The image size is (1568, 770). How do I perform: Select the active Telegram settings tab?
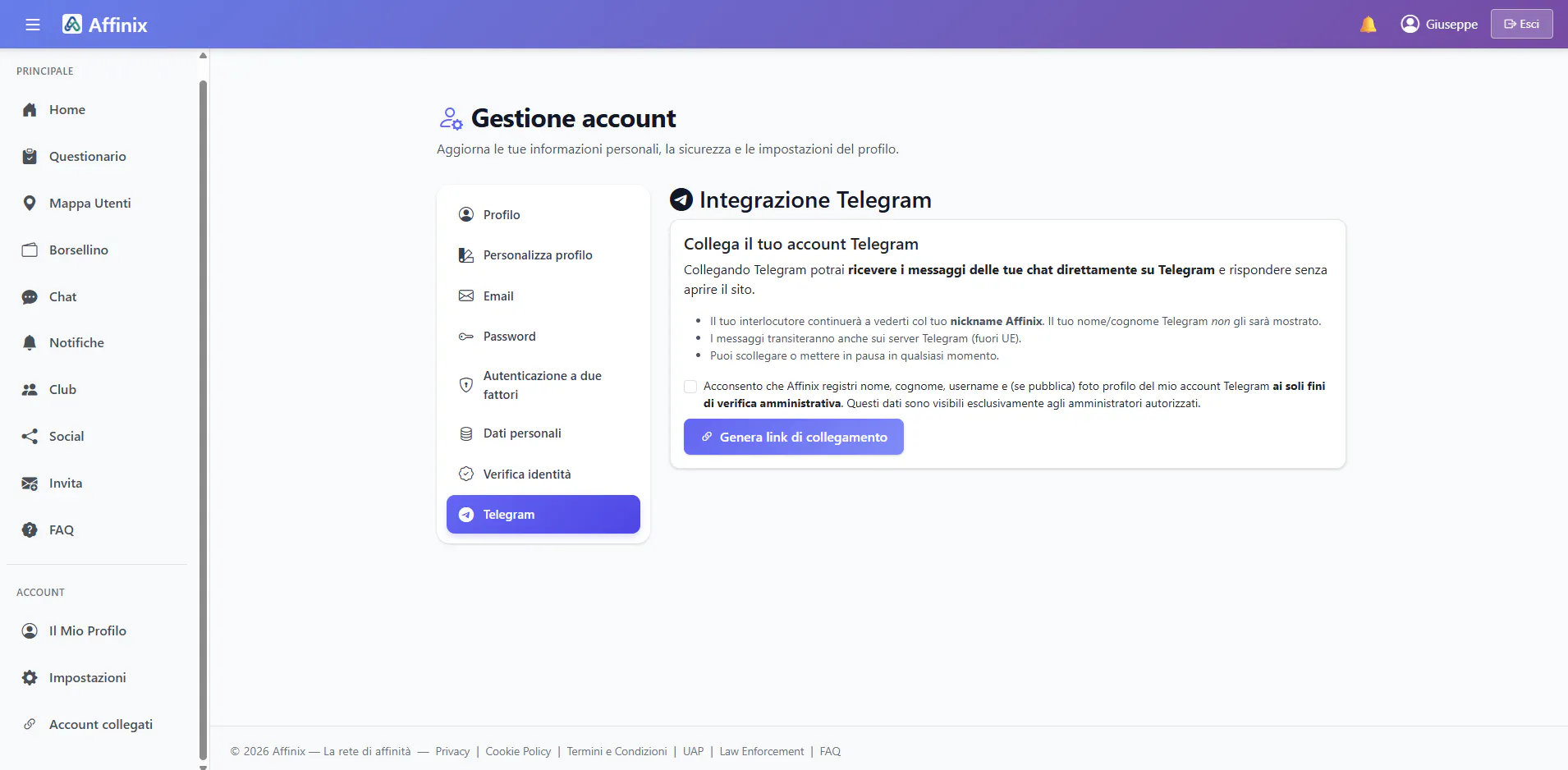tap(543, 515)
